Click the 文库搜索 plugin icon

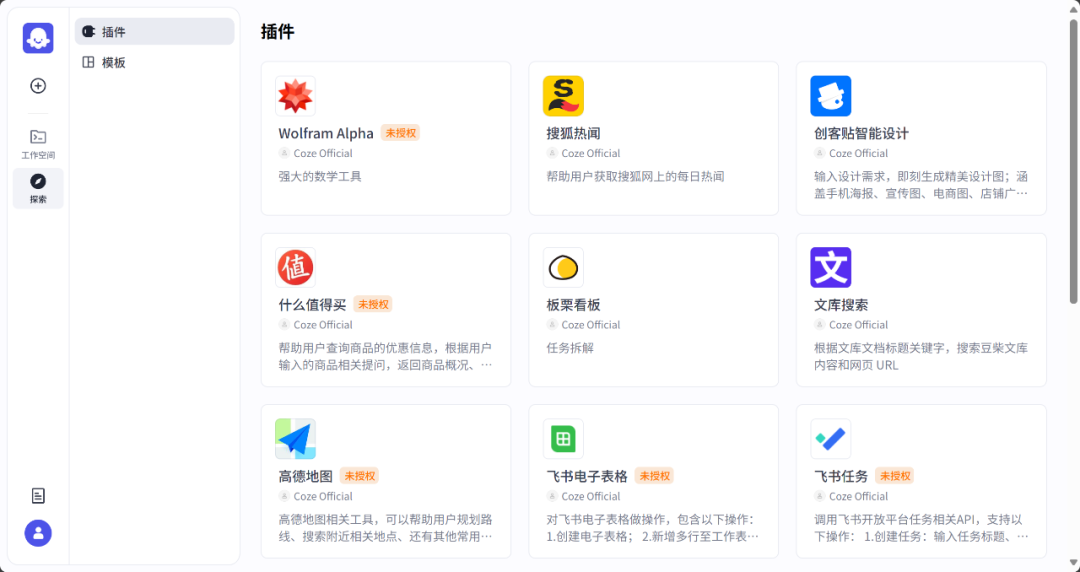pyautogui.click(x=831, y=267)
